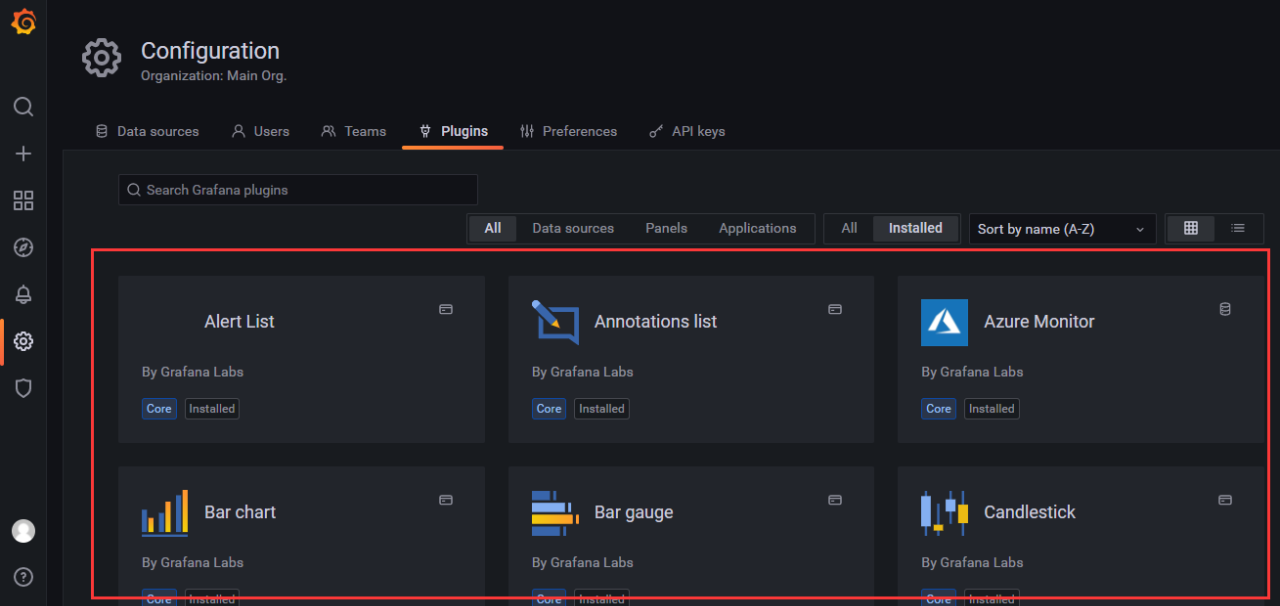Screen dimensions: 1280x606
Task: Click panel type icon on Alert List card
Action: click(446, 310)
